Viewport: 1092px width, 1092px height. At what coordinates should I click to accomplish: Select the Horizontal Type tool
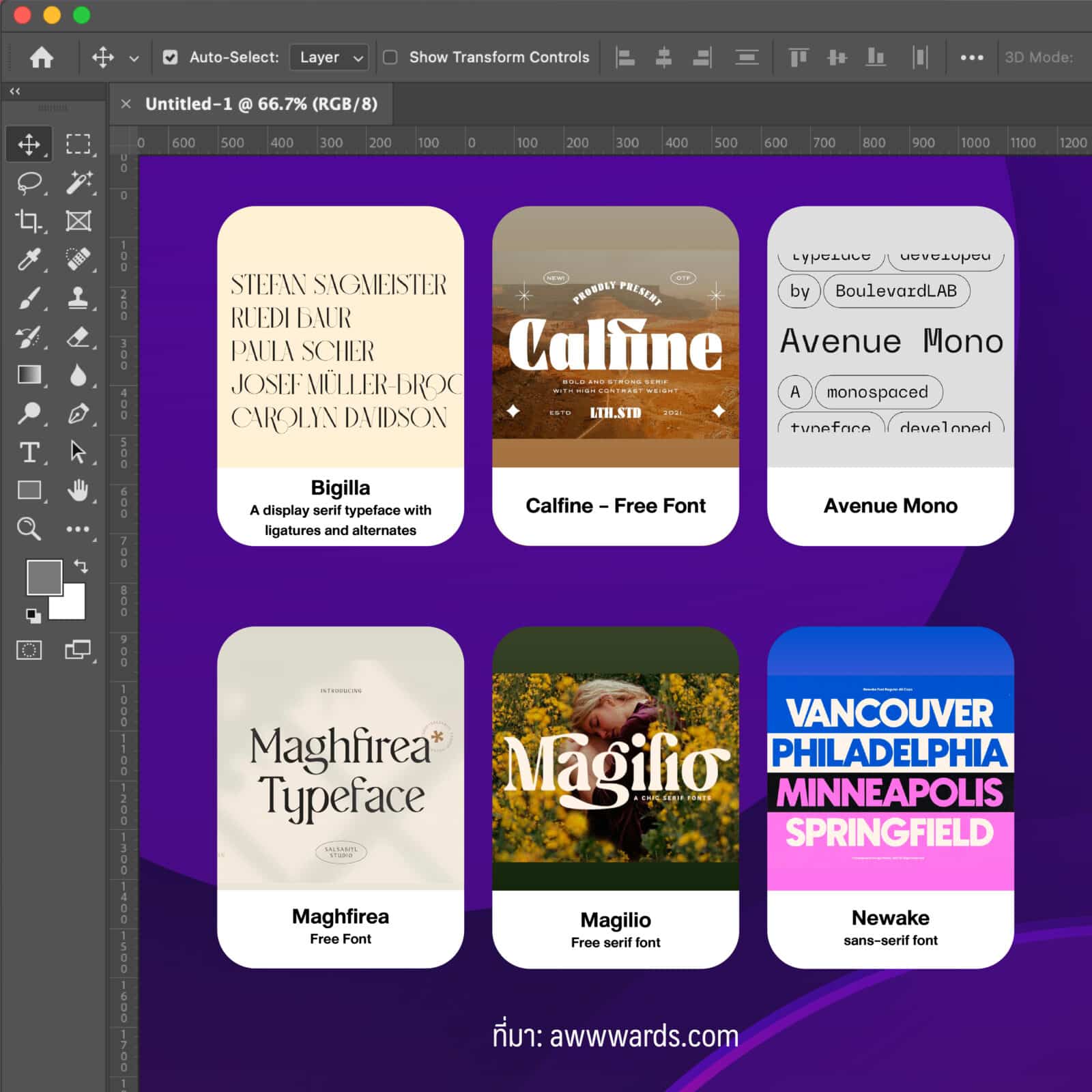[x=29, y=452]
